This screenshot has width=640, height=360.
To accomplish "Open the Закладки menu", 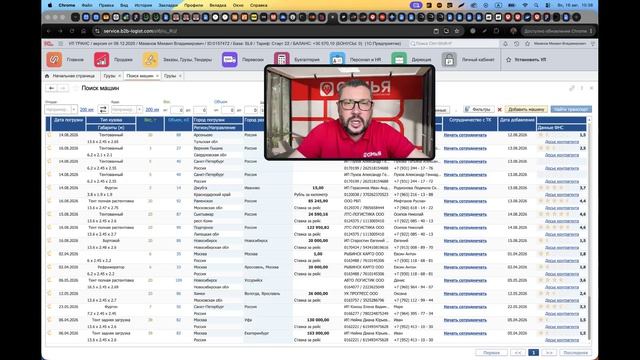I will coord(168,5).
